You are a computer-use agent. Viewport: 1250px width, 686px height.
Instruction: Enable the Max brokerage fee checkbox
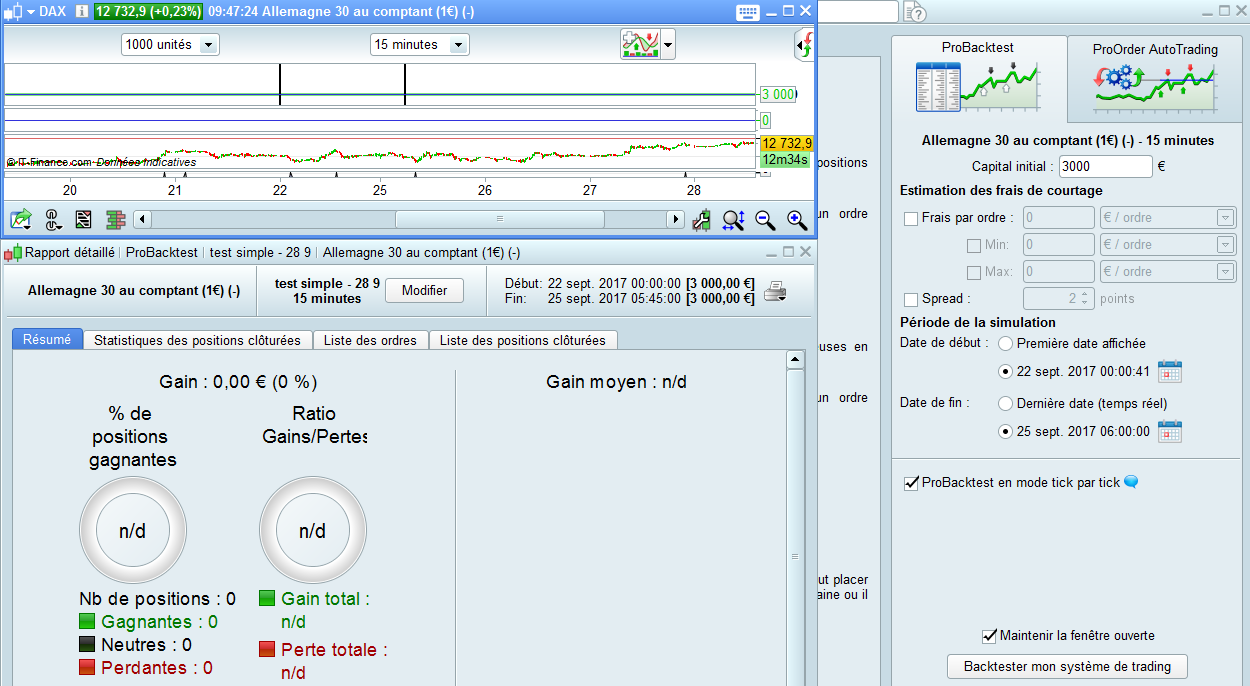[974, 272]
